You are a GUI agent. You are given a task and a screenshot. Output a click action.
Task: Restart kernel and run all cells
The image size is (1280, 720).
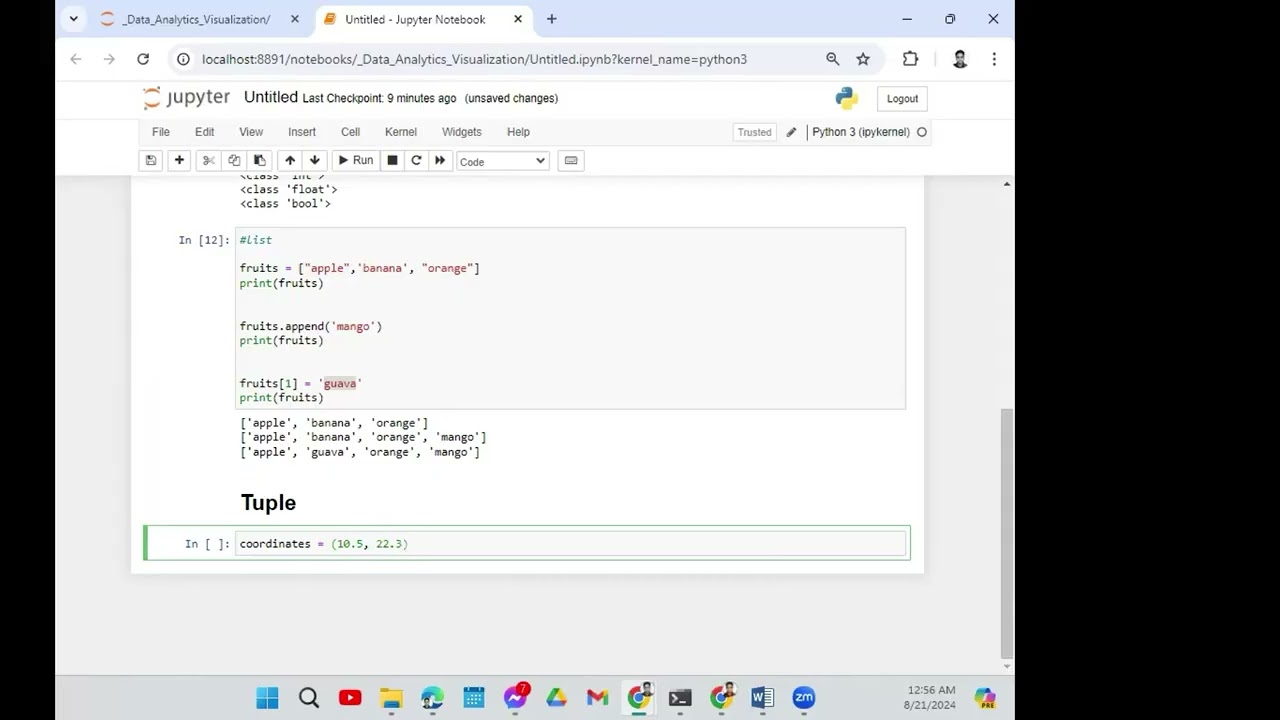[x=440, y=160]
